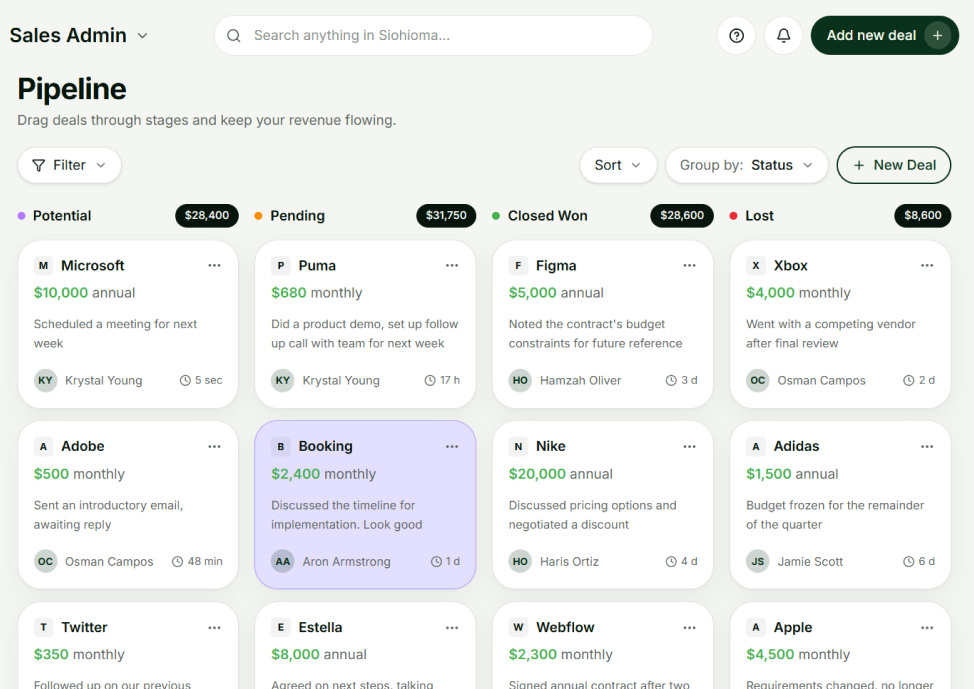Open Apple card three-dot menu
The height and width of the screenshot is (689, 974).
point(927,627)
